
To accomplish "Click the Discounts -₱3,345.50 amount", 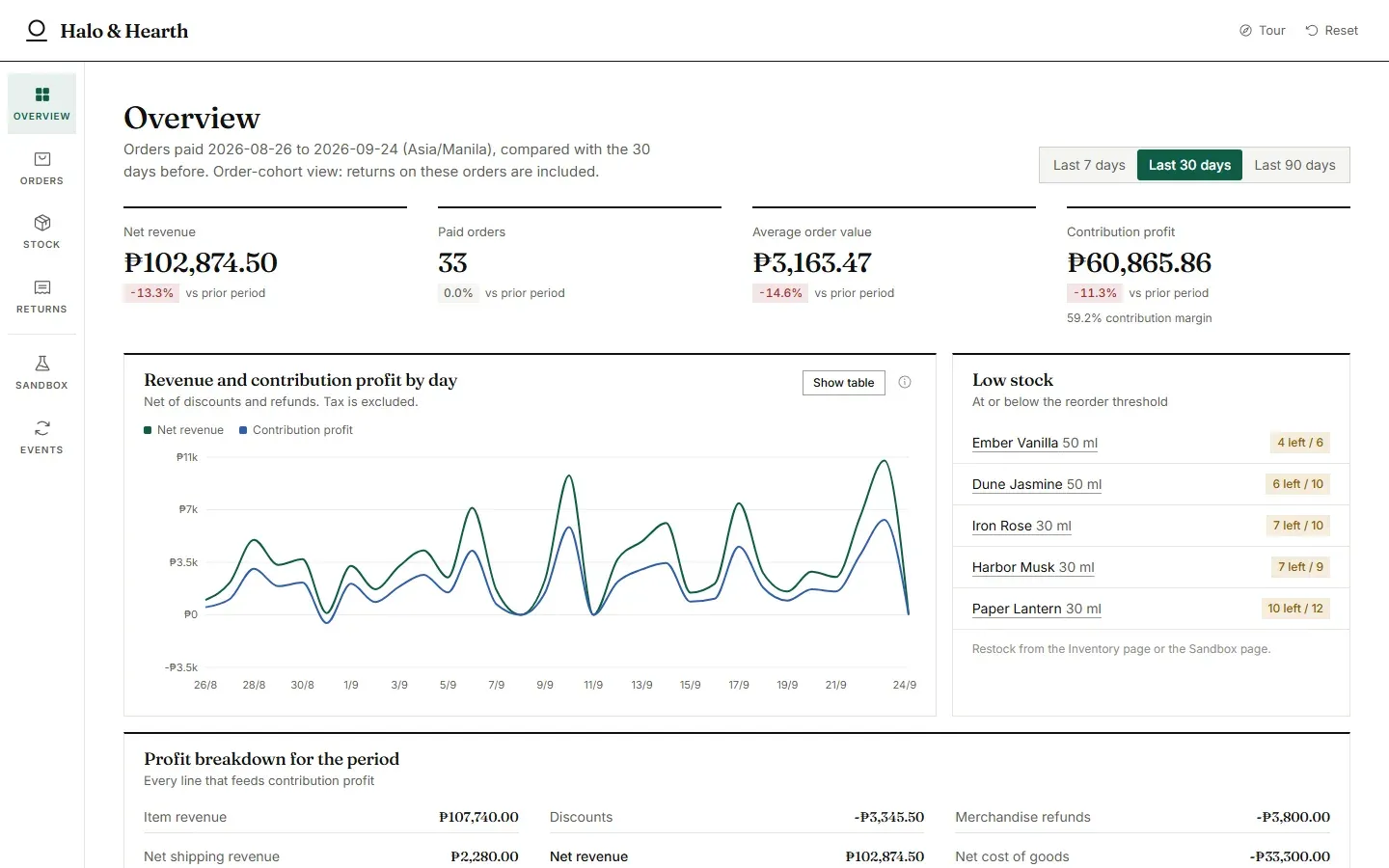I will (888, 817).
